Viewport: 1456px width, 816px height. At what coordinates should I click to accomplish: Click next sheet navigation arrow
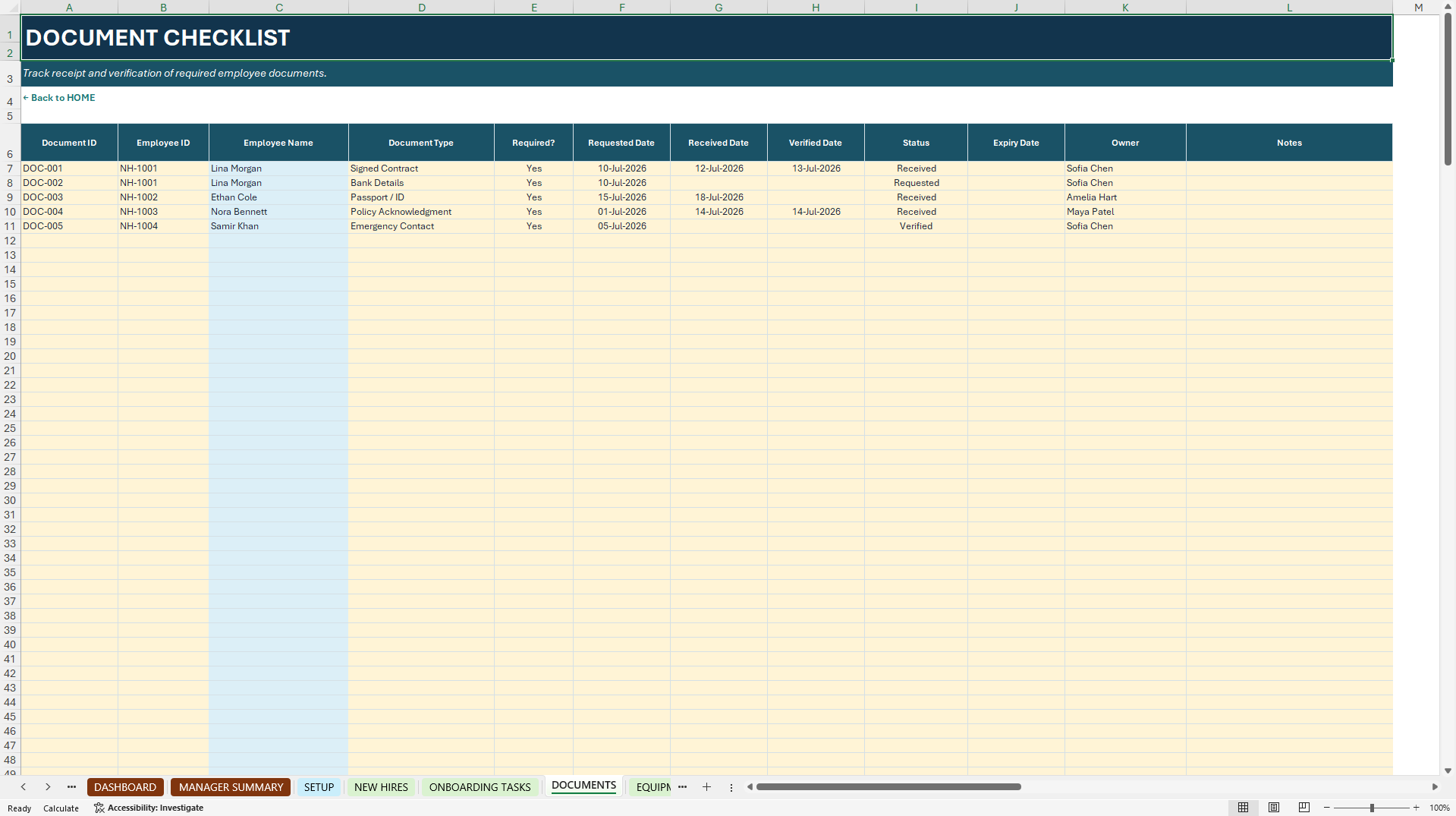pos(48,787)
